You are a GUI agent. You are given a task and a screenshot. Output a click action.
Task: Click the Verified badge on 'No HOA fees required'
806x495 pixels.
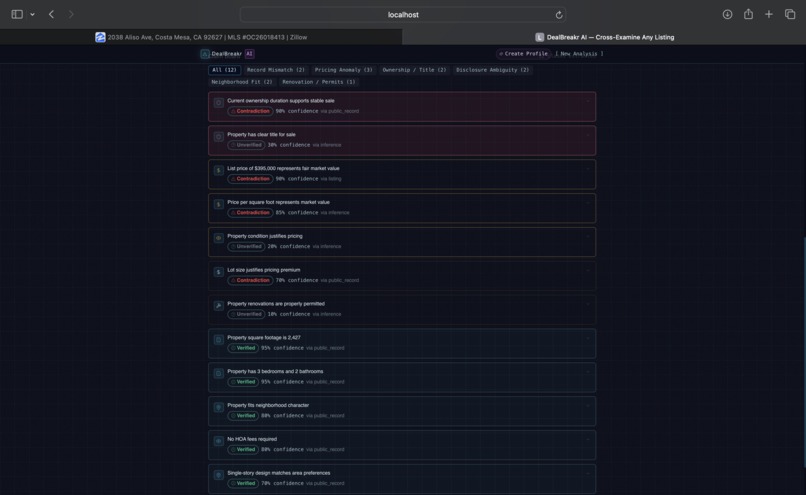pos(243,449)
